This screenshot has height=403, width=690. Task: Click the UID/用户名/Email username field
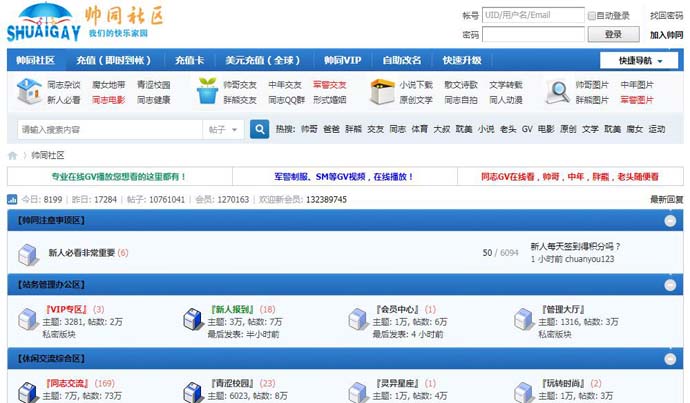coord(532,16)
